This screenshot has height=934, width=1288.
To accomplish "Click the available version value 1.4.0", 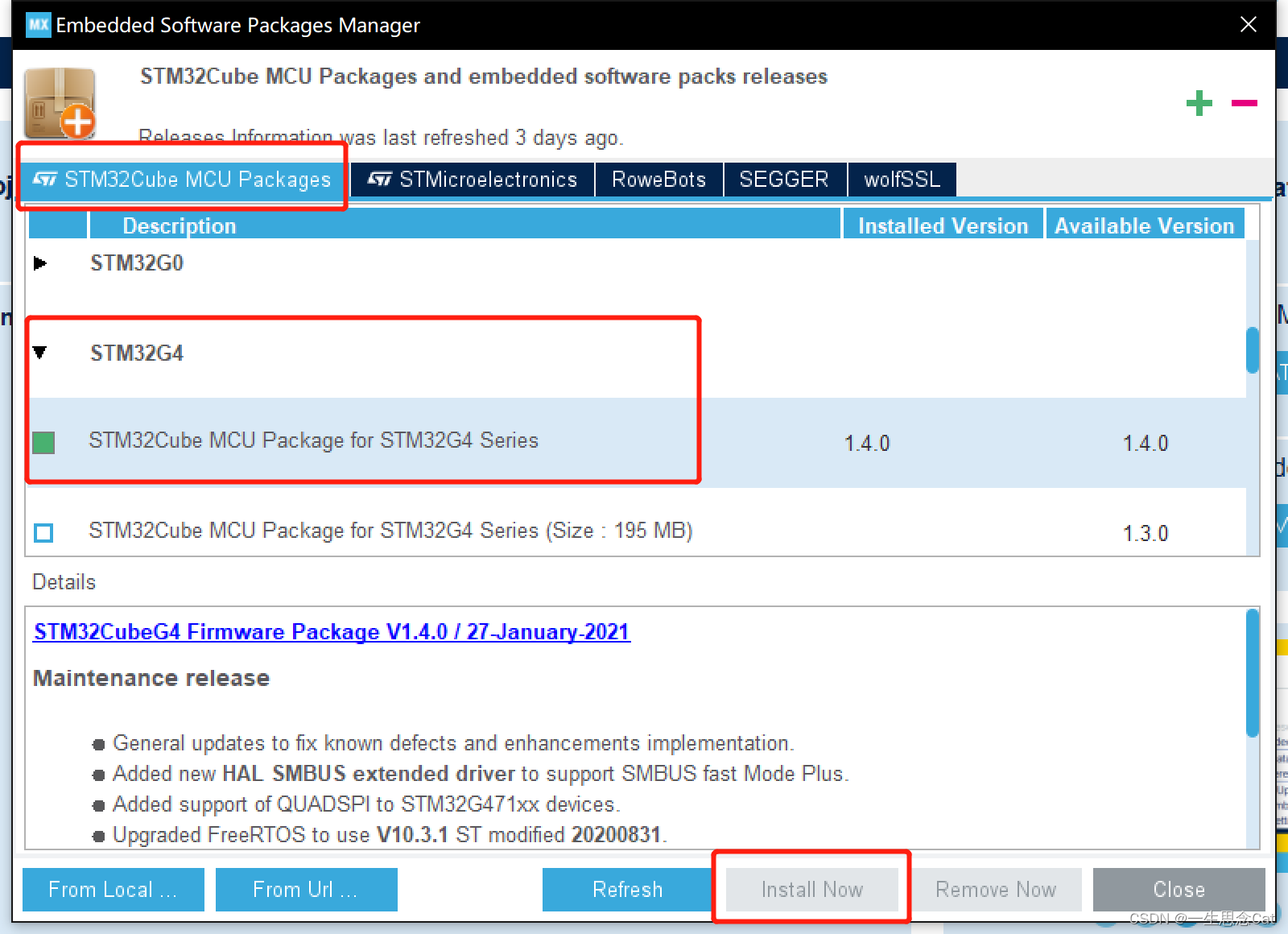I will pos(1146,444).
